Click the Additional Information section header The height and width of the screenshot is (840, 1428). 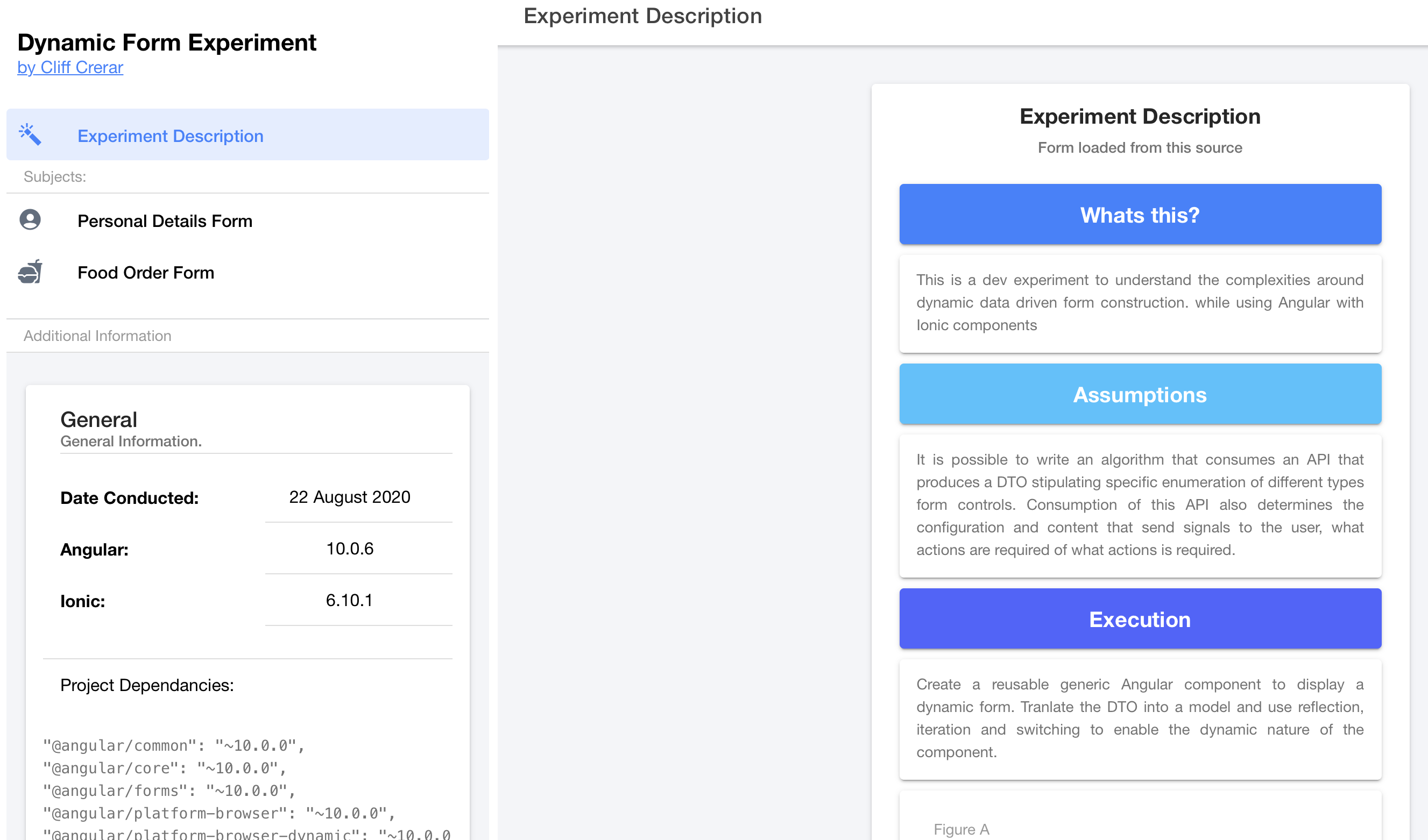[97, 336]
